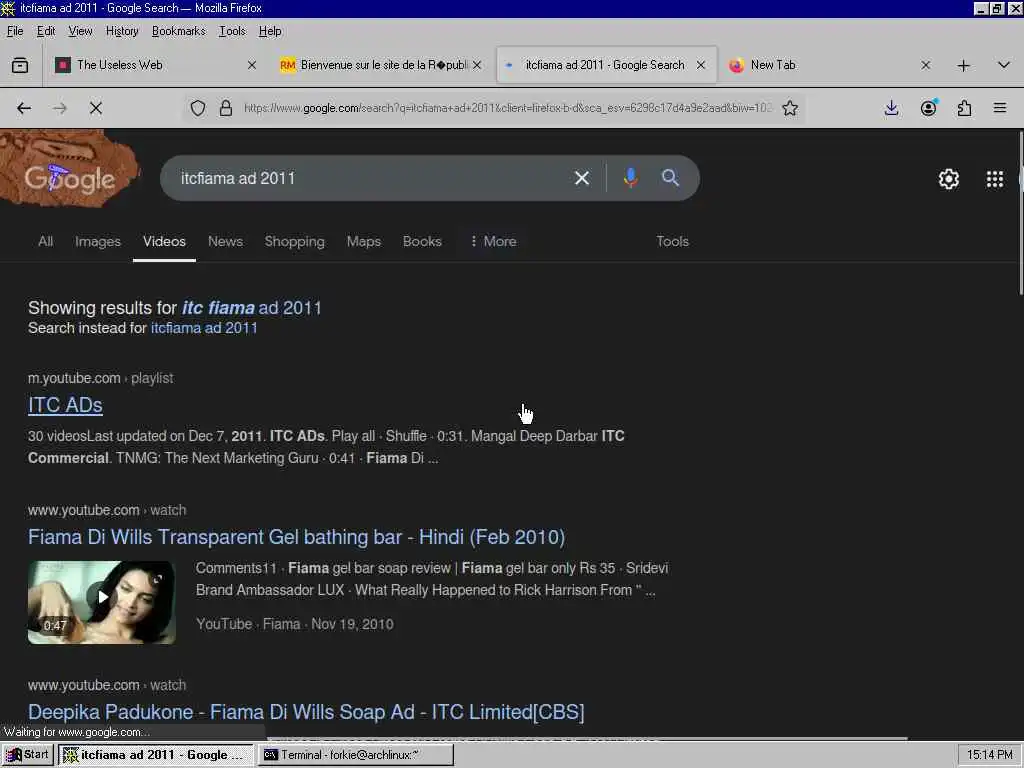Image resolution: width=1024 pixels, height=768 pixels.
Task: Open the Firefox account icon
Action: 929,108
